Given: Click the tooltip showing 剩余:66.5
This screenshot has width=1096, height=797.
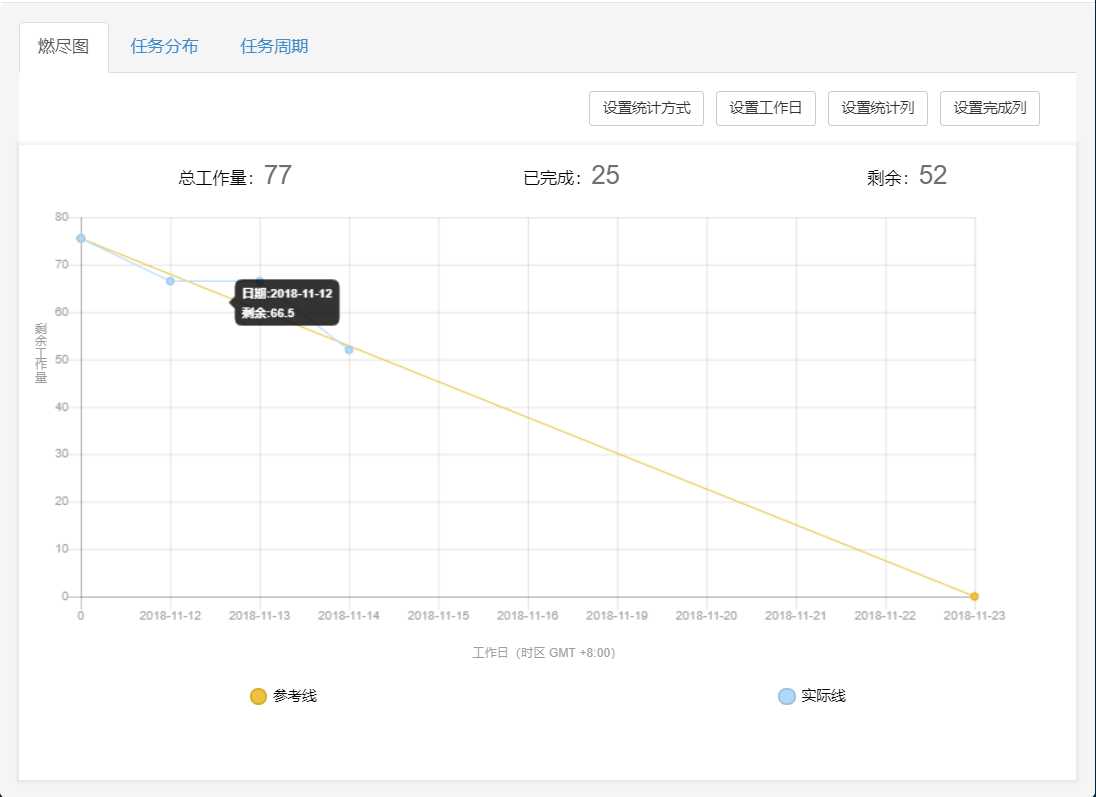Looking at the screenshot, I should click(x=287, y=303).
